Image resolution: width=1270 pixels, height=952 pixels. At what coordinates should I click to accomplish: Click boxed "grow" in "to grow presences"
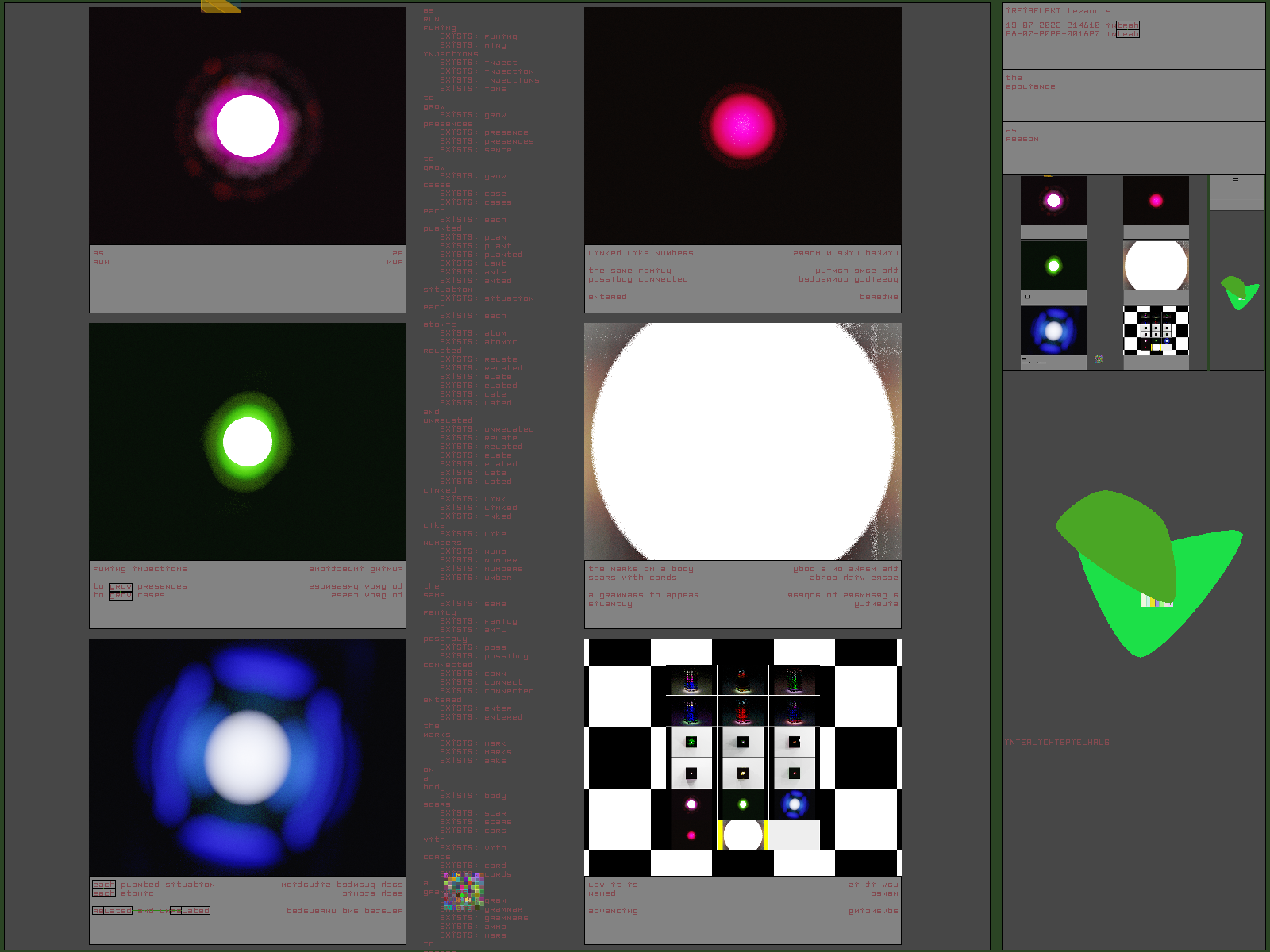tap(121, 586)
